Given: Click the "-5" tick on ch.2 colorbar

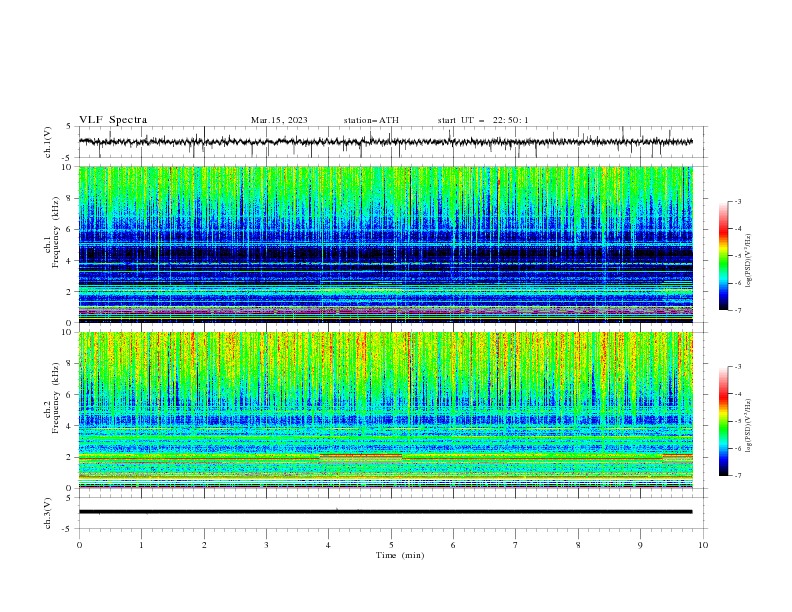Looking at the screenshot, I should pos(737,421).
